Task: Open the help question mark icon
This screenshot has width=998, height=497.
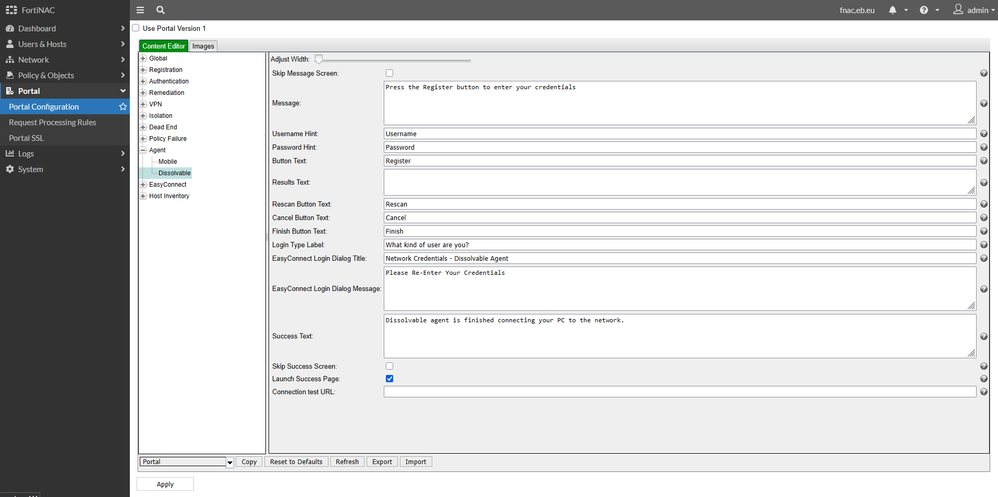Action: pyautogui.click(x=924, y=10)
